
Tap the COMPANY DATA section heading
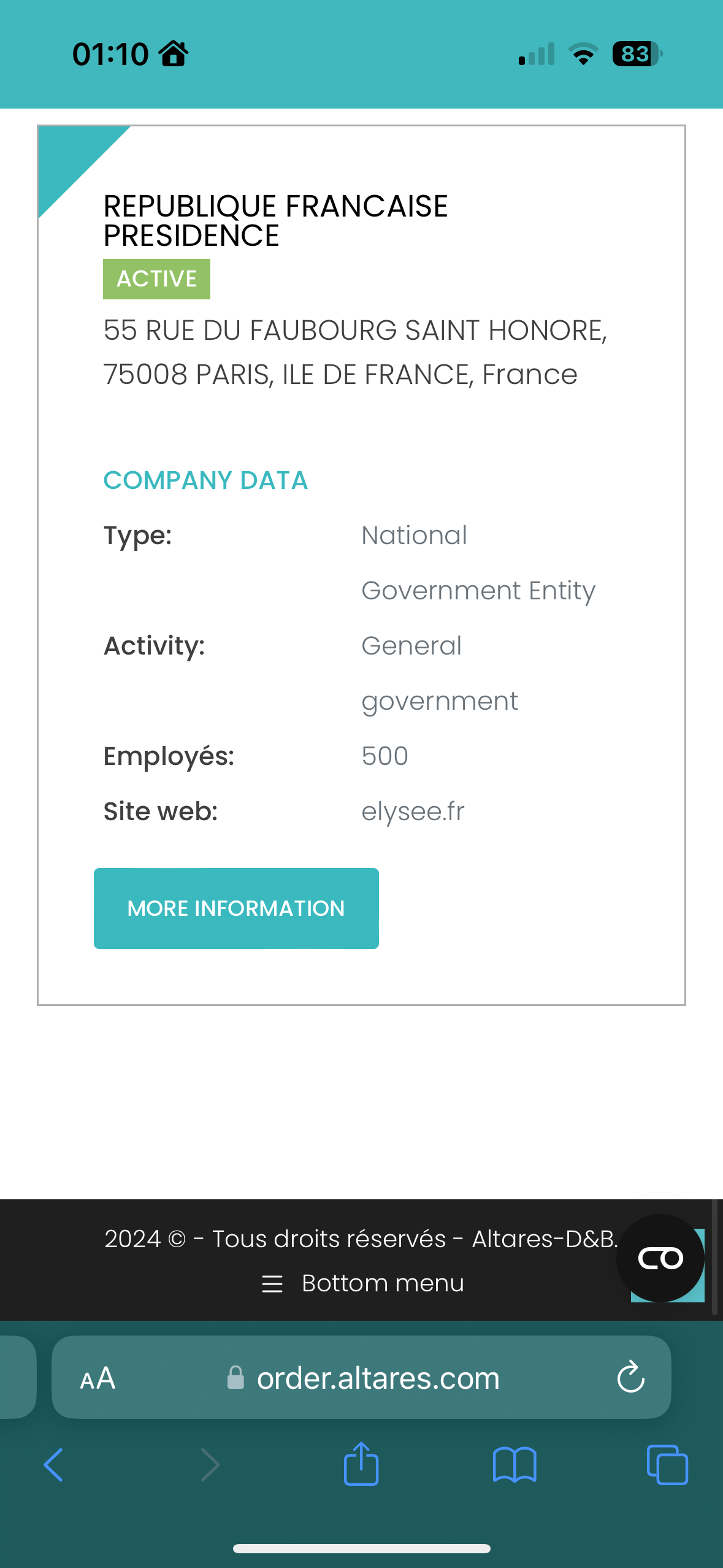(x=205, y=480)
